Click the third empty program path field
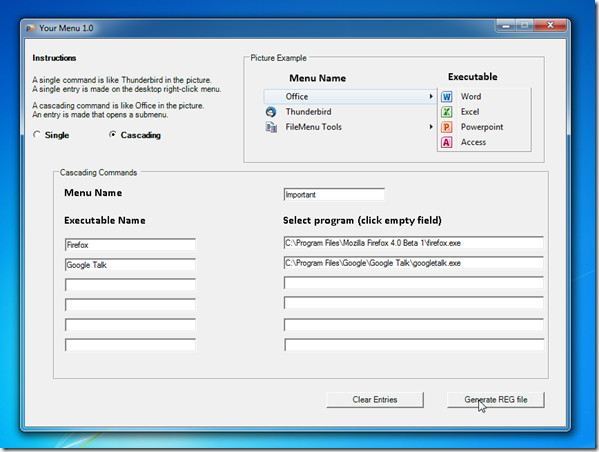 413,283
